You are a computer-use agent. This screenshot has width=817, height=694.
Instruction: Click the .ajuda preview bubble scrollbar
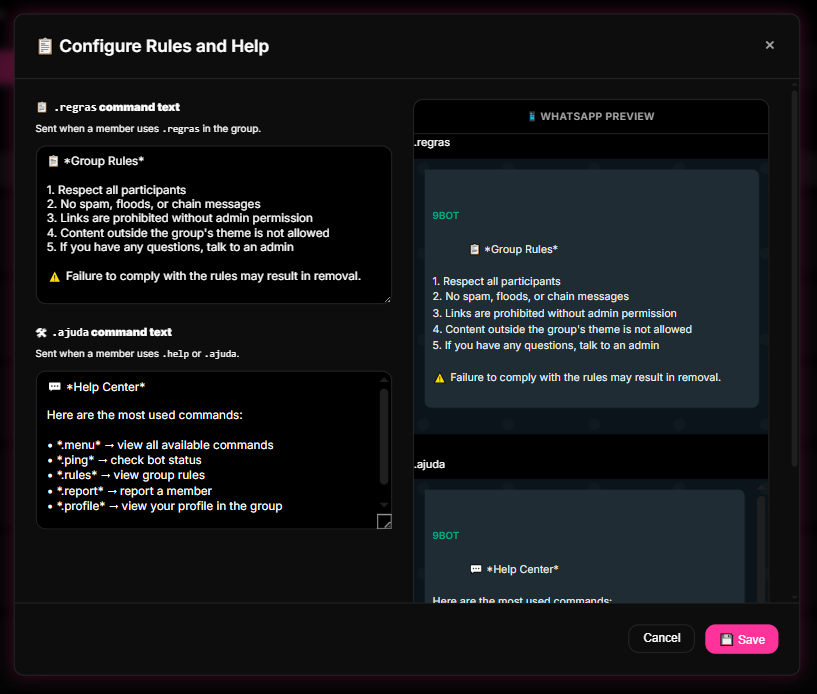click(x=761, y=548)
